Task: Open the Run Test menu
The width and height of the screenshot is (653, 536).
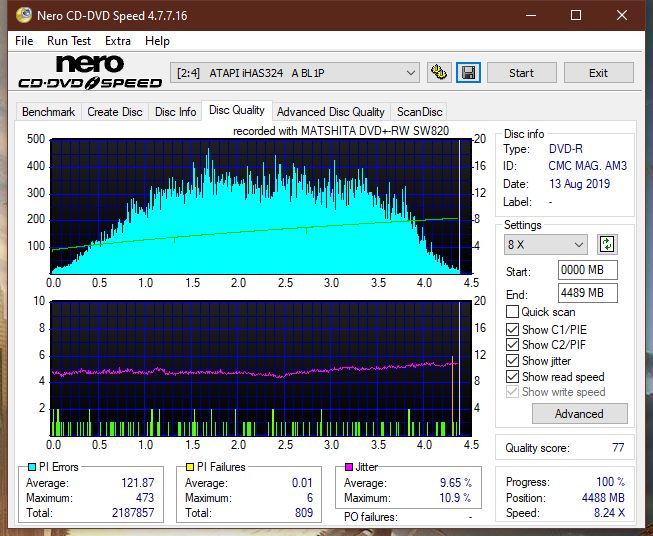Action: (x=69, y=41)
